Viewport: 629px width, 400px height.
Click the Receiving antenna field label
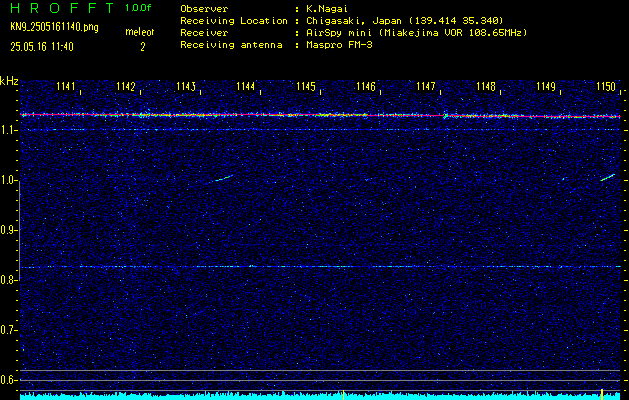click(231, 45)
